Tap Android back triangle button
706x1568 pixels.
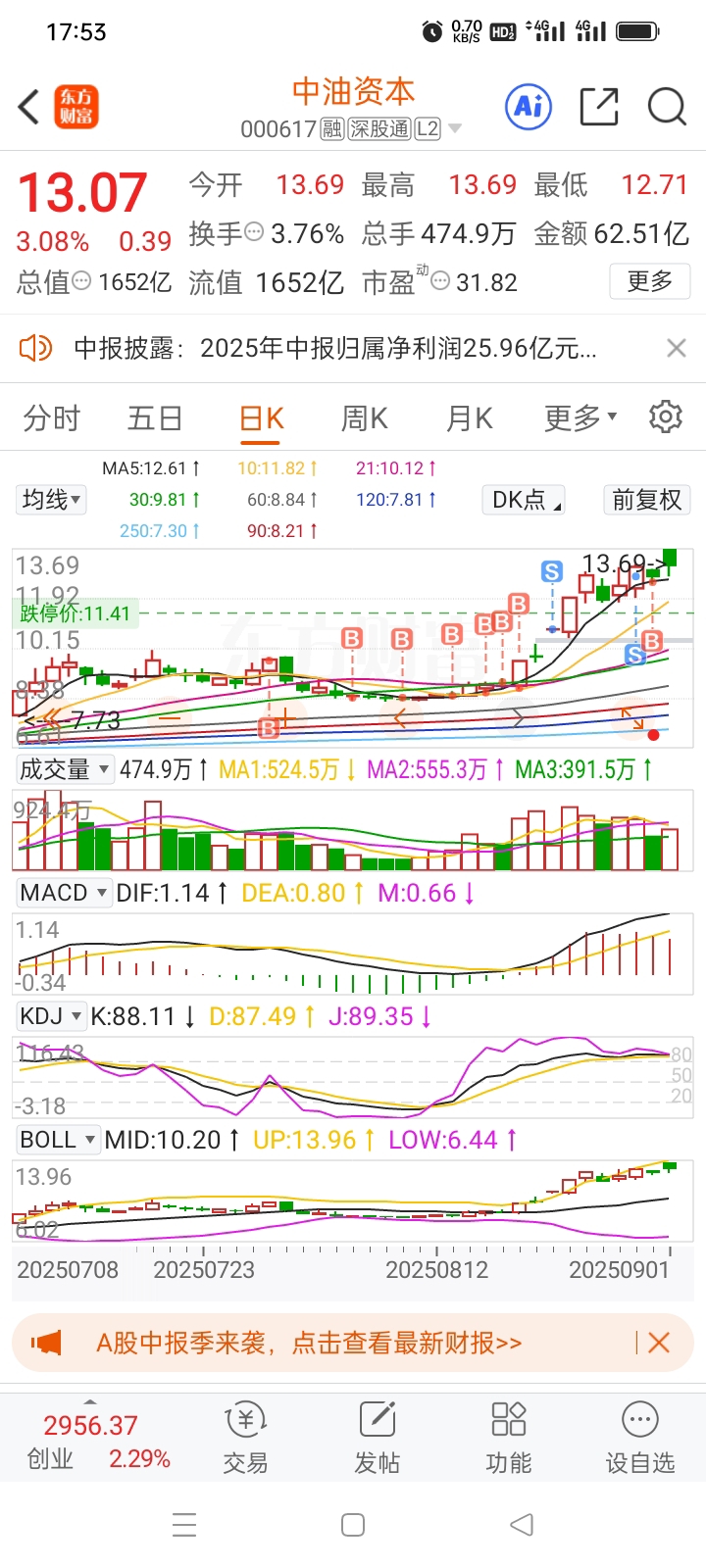tap(522, 1524)
